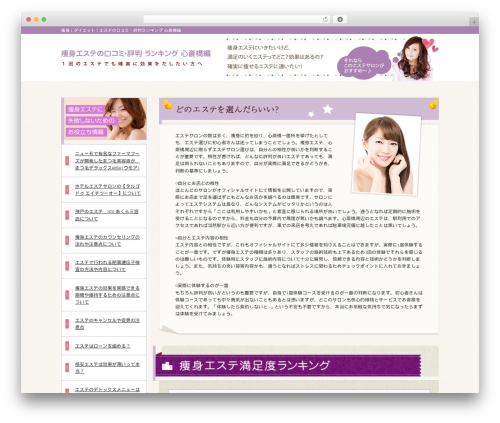Reload the page with the refresh icon

pyautogui.click(x=325, y=19)
